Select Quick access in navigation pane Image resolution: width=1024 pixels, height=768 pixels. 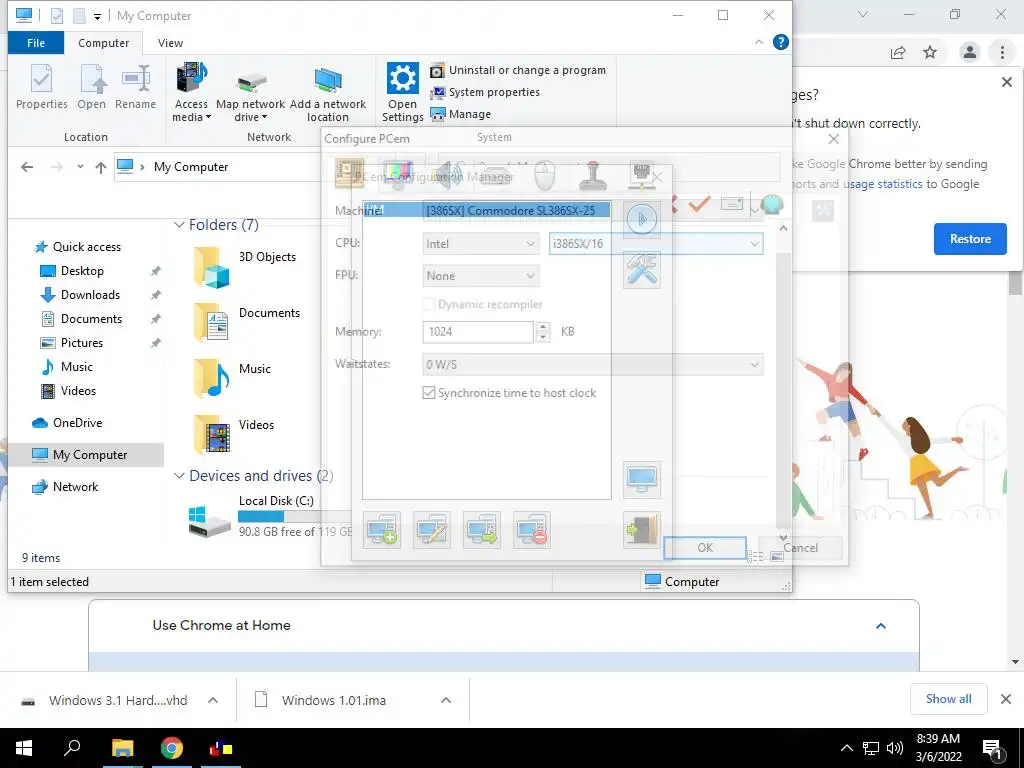86,247
